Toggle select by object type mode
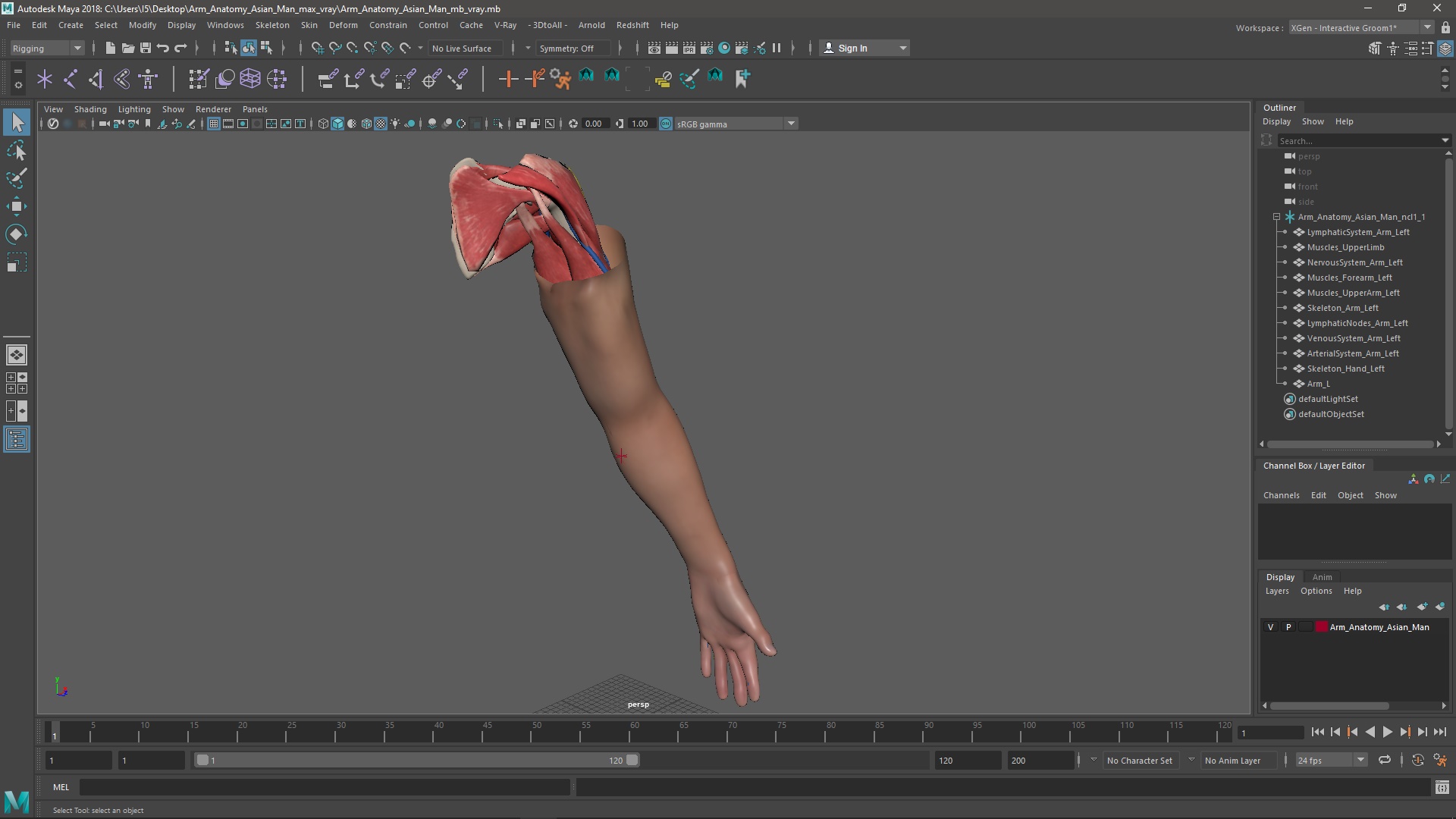The height and width of the screenshot is (819, 1456). click(249, 48)
